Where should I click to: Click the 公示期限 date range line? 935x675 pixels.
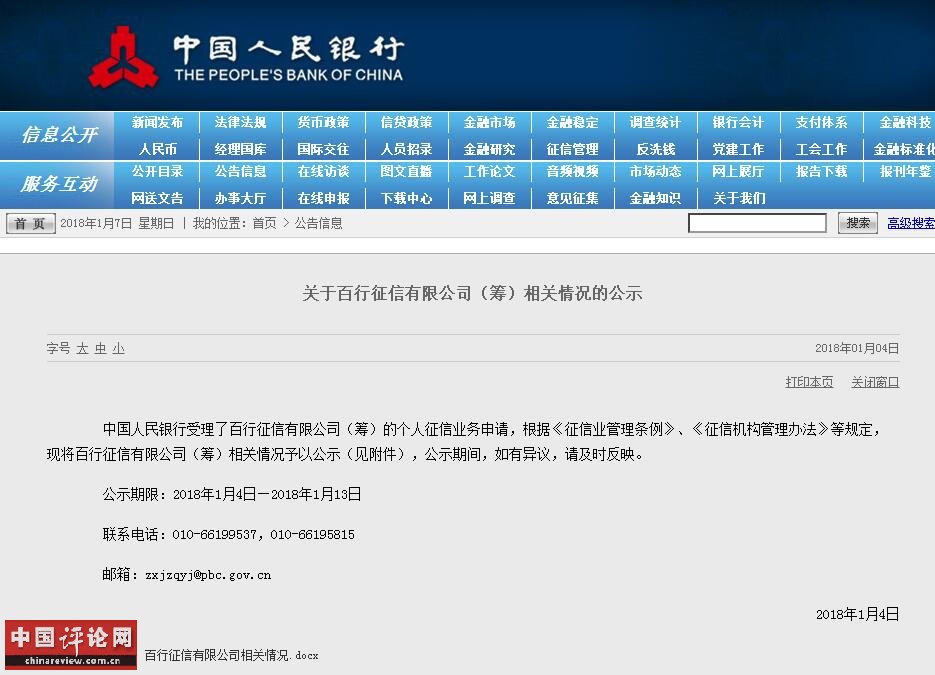tap(232, 494)
